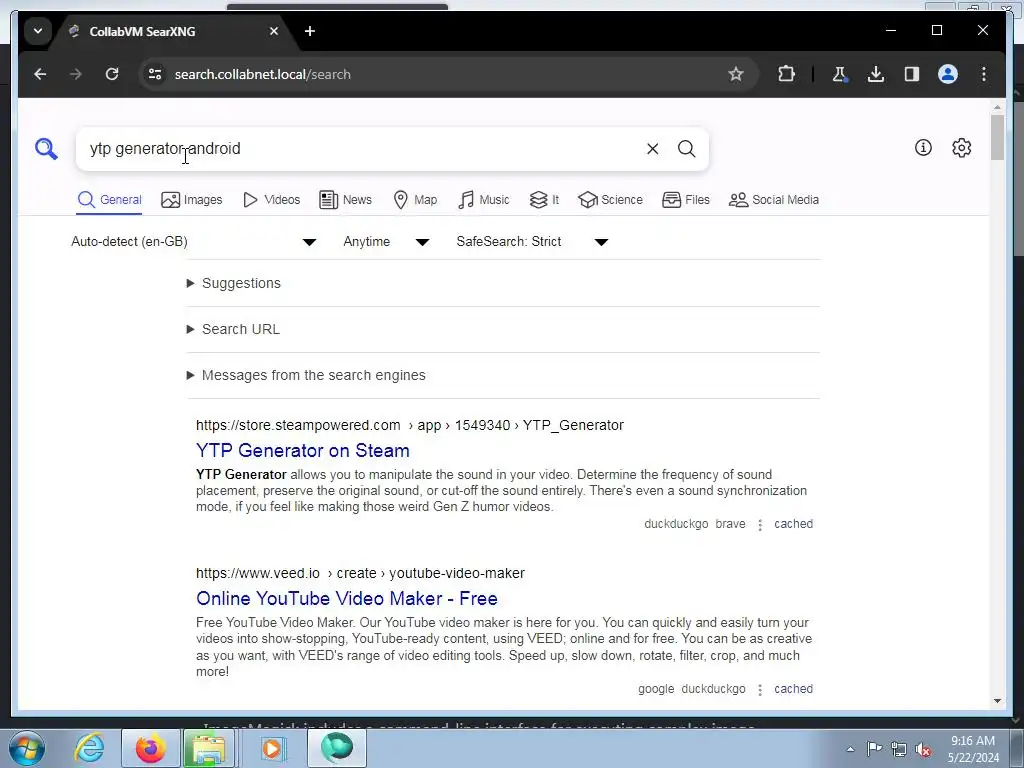Viewport: 1024px width, 768px height.
Task: Open Online YouTube Video Maker result
Action: click(347, 599)
